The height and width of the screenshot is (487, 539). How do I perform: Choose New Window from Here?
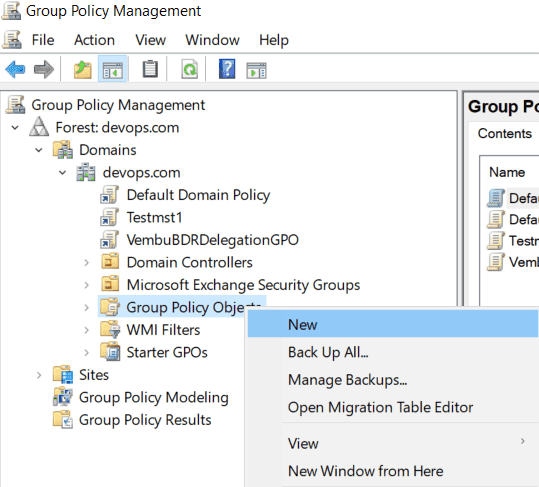tap(393, 471)
